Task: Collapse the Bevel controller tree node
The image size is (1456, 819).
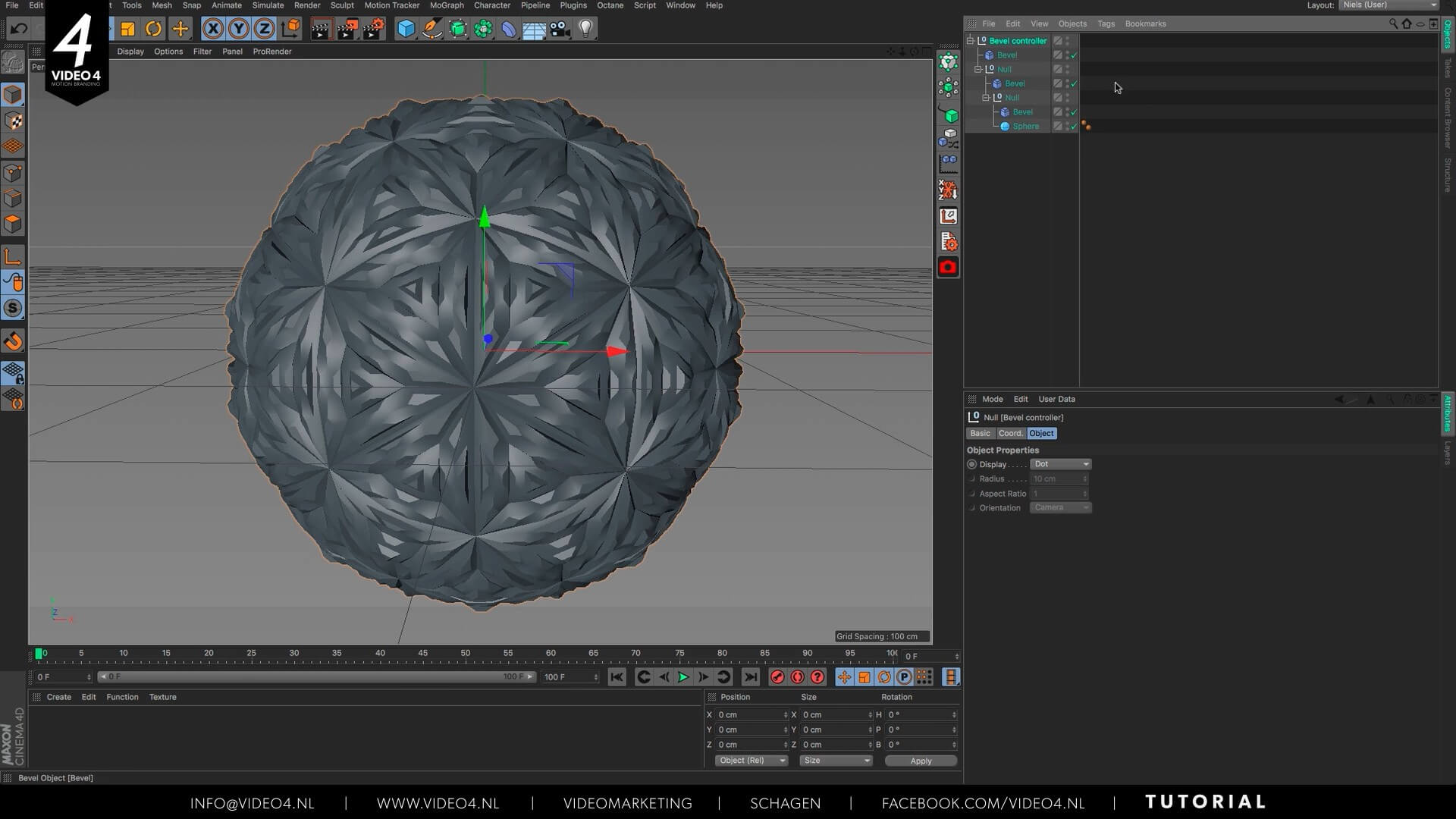Action: tap(971, 41)
